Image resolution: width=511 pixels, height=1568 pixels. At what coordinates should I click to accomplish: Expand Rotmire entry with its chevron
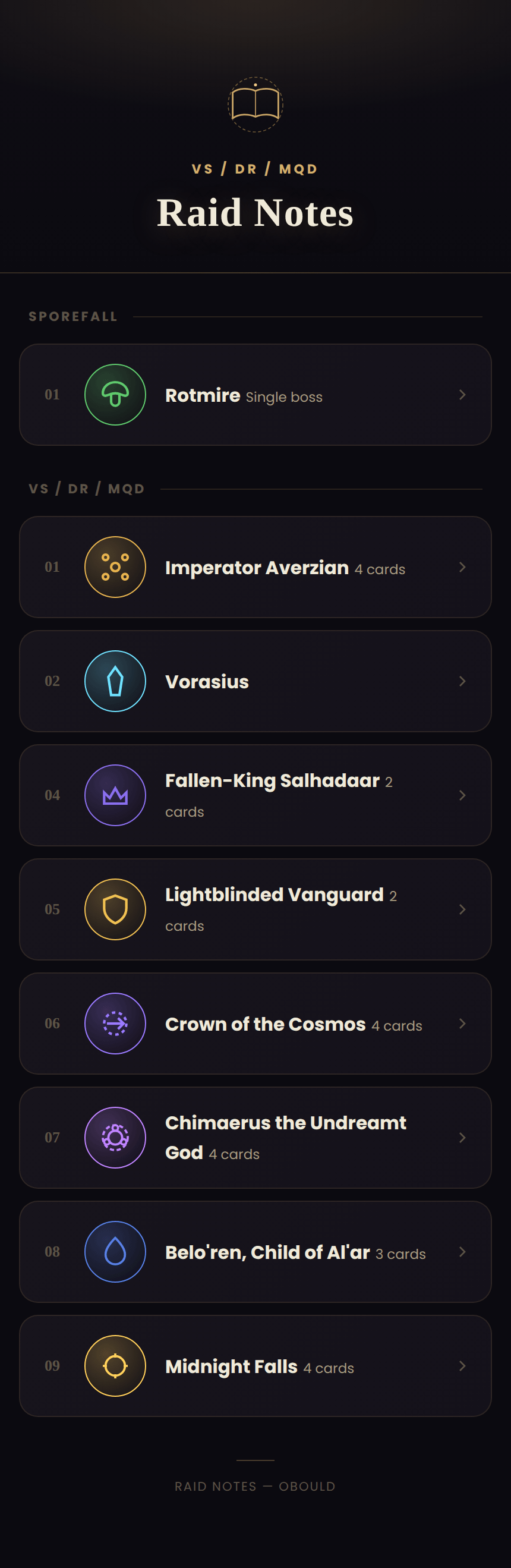coord(462,395)
